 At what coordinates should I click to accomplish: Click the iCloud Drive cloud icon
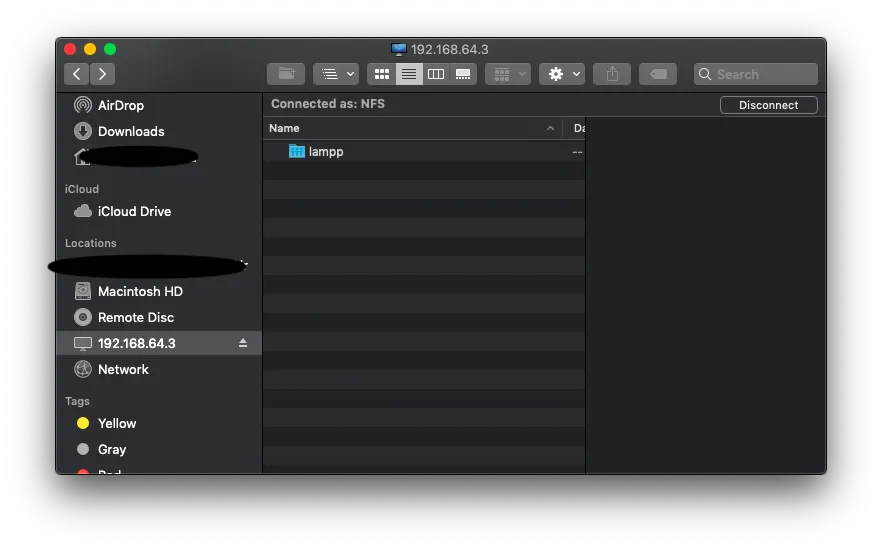(x=83, y=211)
